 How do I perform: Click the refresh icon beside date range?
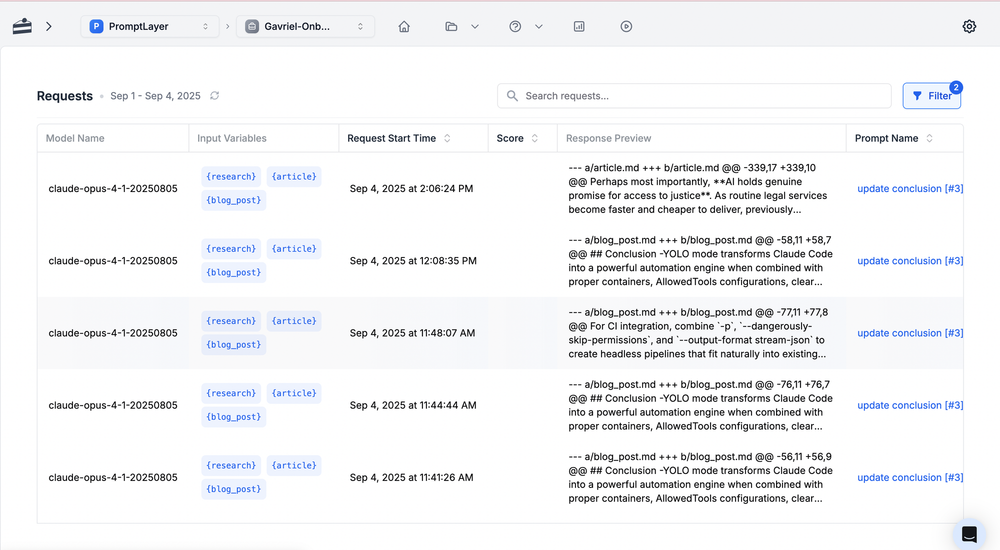point(214,96)
